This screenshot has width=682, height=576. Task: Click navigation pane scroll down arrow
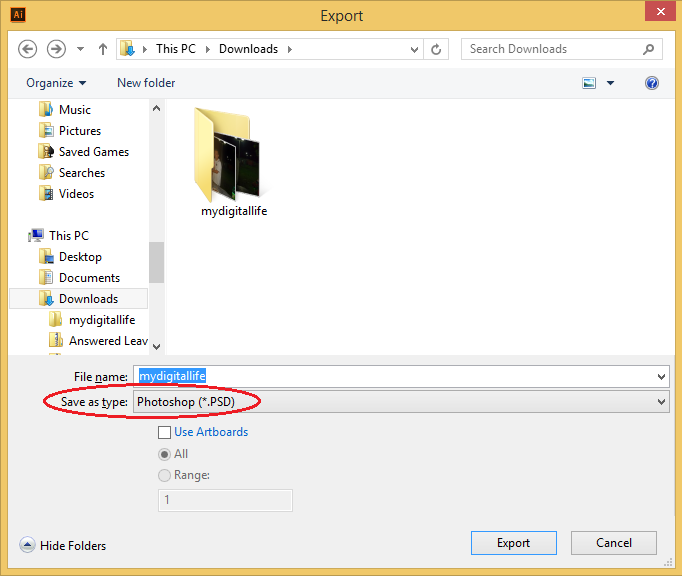[157, 347]
